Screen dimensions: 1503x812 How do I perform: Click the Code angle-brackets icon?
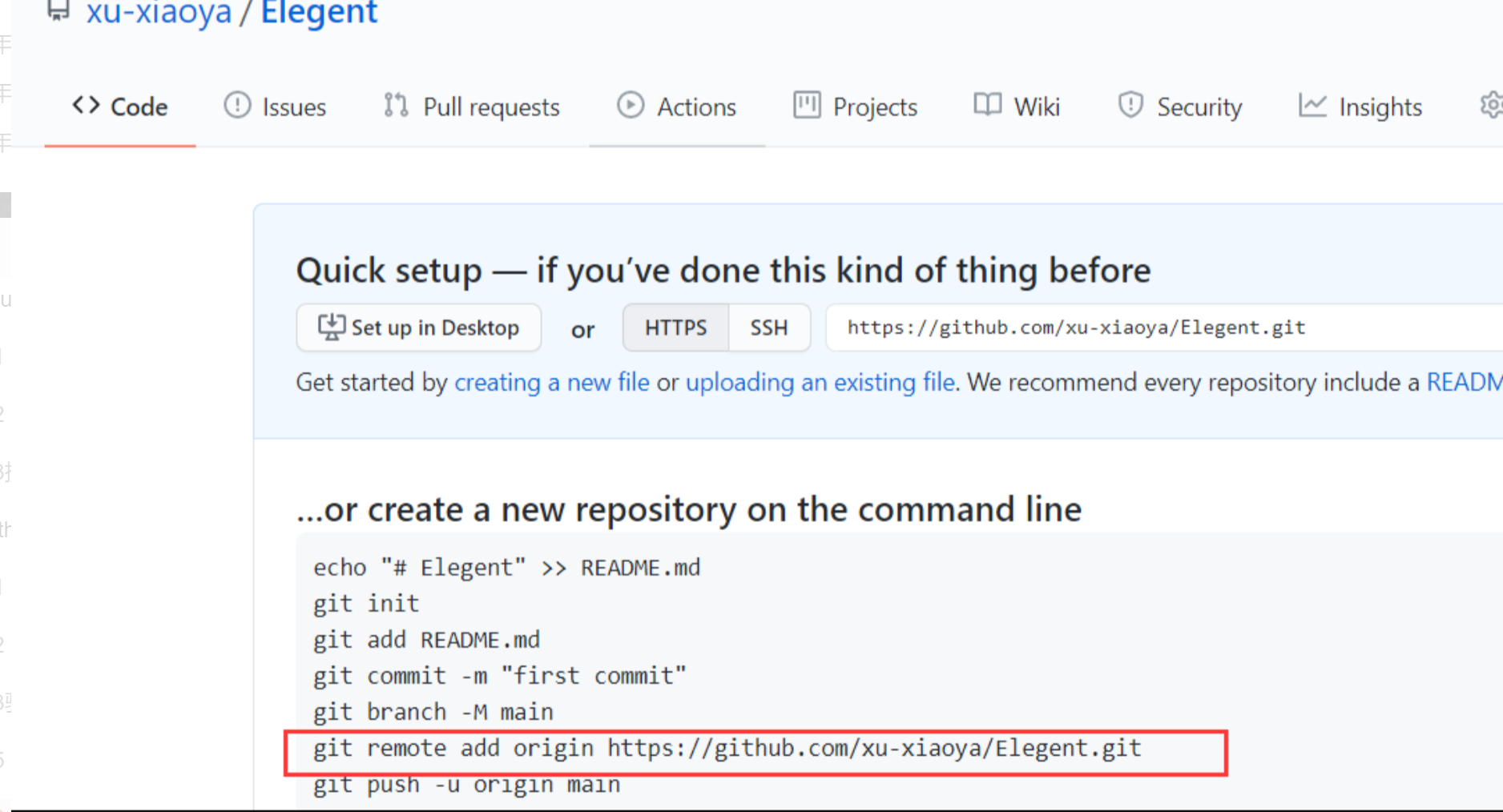coord(86,105)
